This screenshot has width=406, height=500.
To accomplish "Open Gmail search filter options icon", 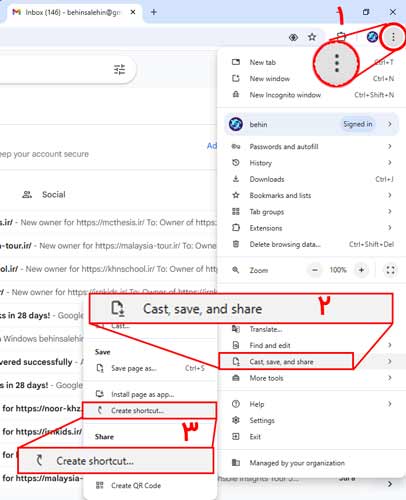I will tap(119, 69).
